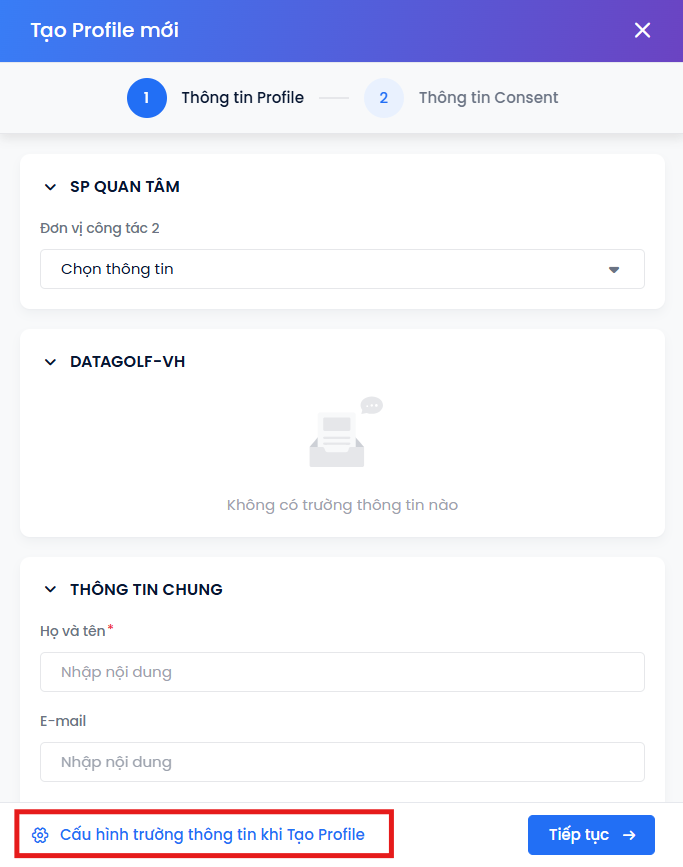Click the step 2 circle indicator
The width and height of the screenshot is (683, 867).
coord(384,98)
